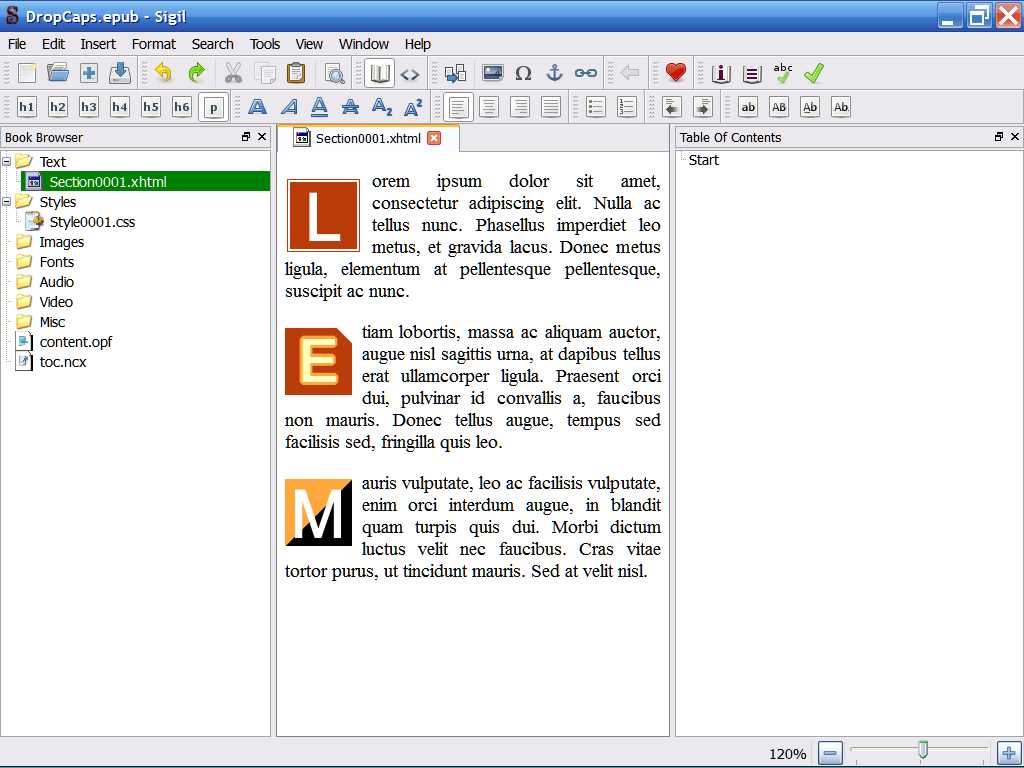The width and height of the screenshot is (1024, 768).
Task: Switch to Code View angle brackets
Action: point(410,73)
